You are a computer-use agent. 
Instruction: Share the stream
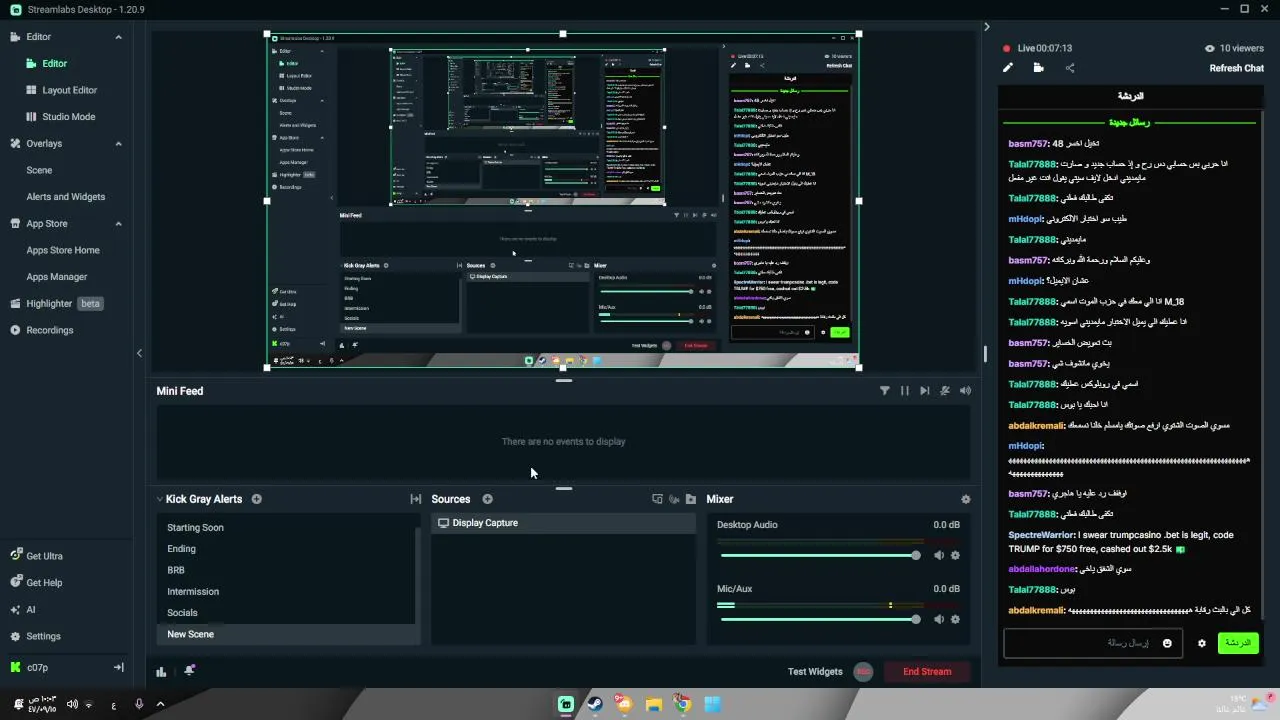1070,68
